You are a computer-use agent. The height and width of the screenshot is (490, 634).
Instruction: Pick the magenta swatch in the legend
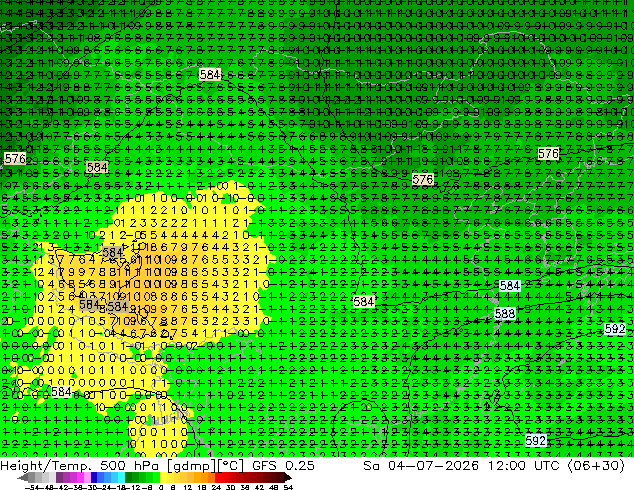click(80, 477)
